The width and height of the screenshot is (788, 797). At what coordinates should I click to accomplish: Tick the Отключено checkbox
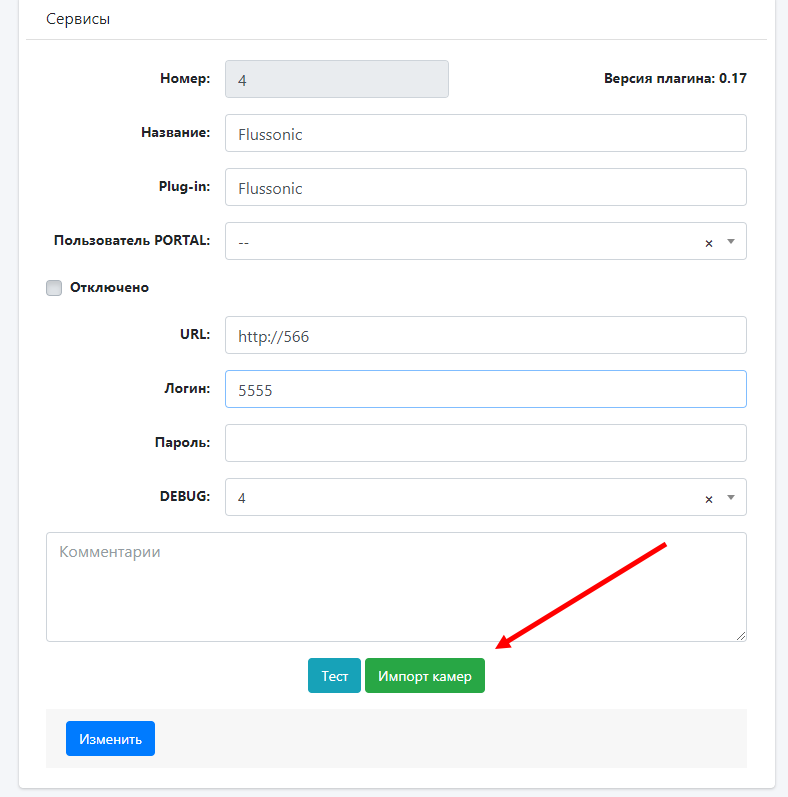[x=54, y=288]
